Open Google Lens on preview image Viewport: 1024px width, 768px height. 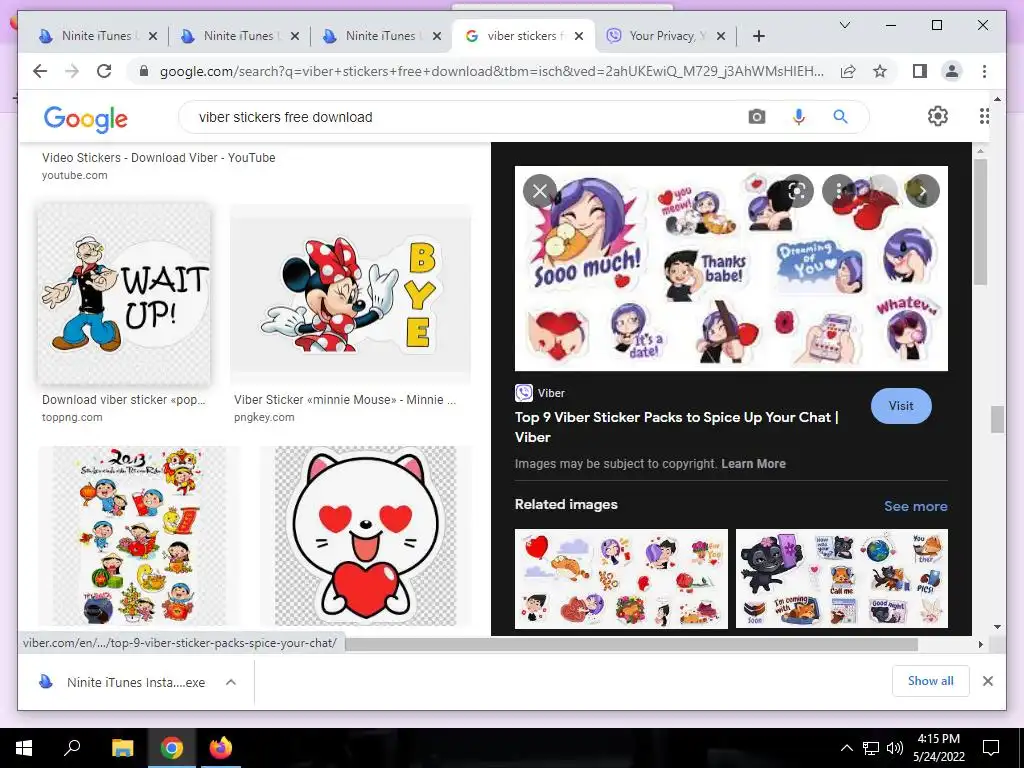(x=797, y=191)
